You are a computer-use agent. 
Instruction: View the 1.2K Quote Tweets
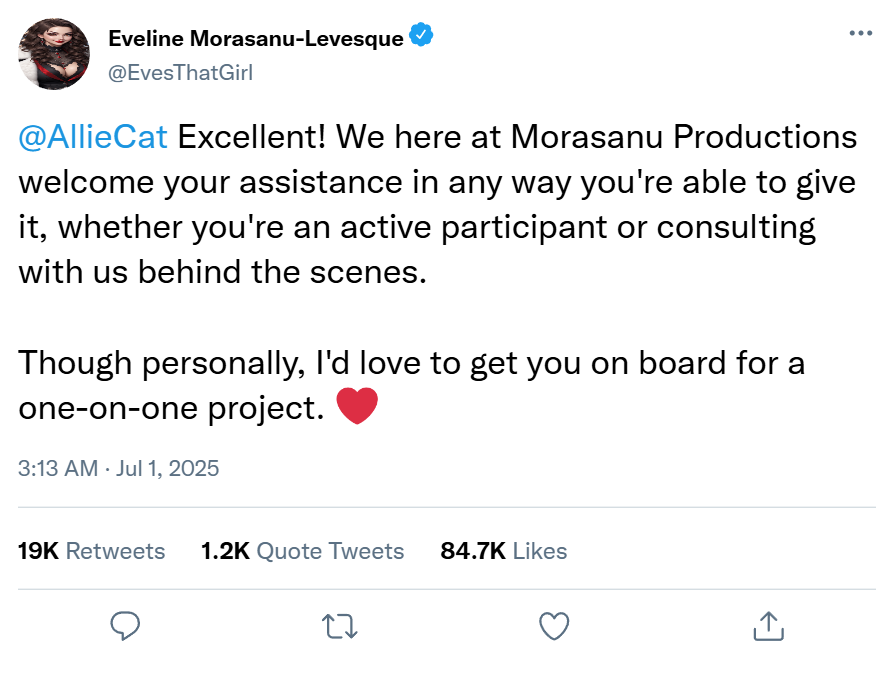tap(302, 551)
